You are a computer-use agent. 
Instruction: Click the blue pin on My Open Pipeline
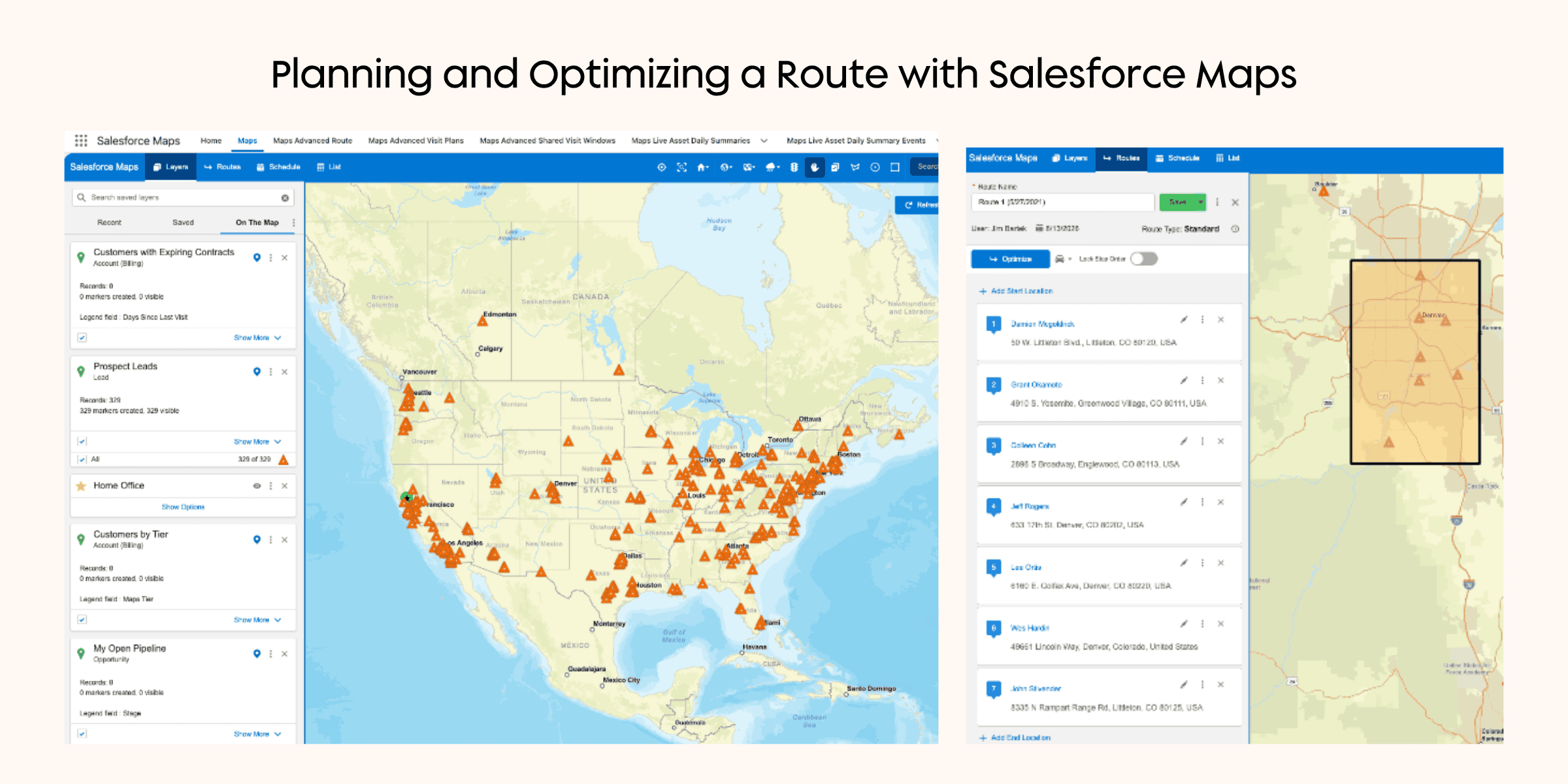point(257,653)
